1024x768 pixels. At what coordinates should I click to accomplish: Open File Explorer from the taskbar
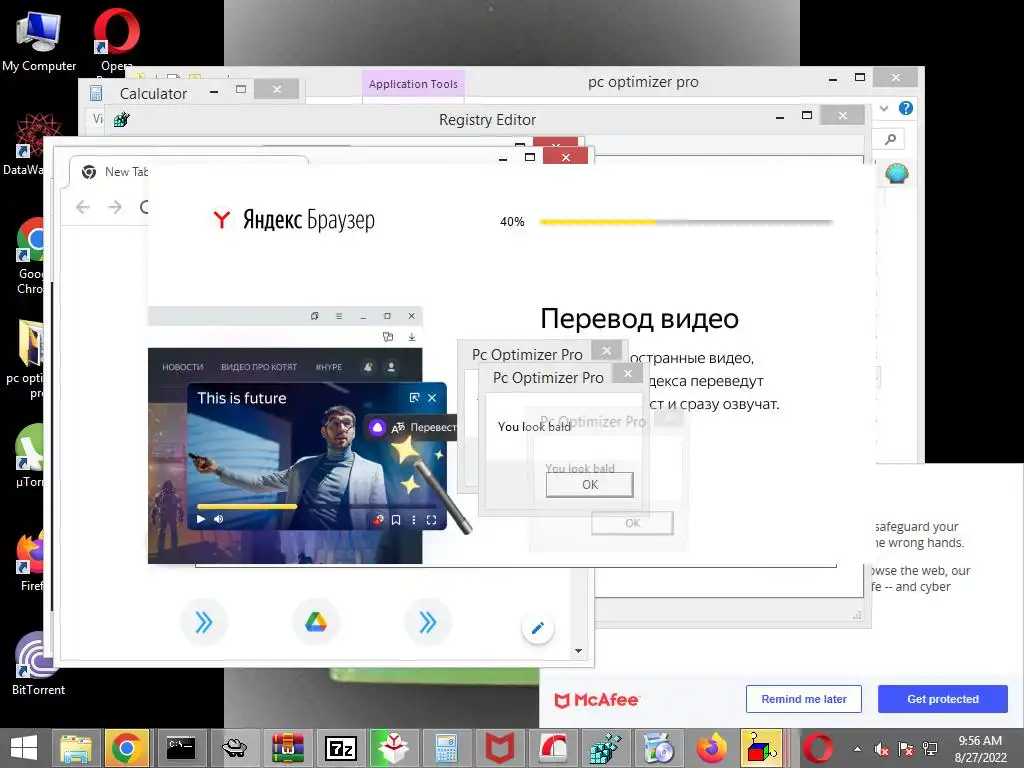(76, 748)
